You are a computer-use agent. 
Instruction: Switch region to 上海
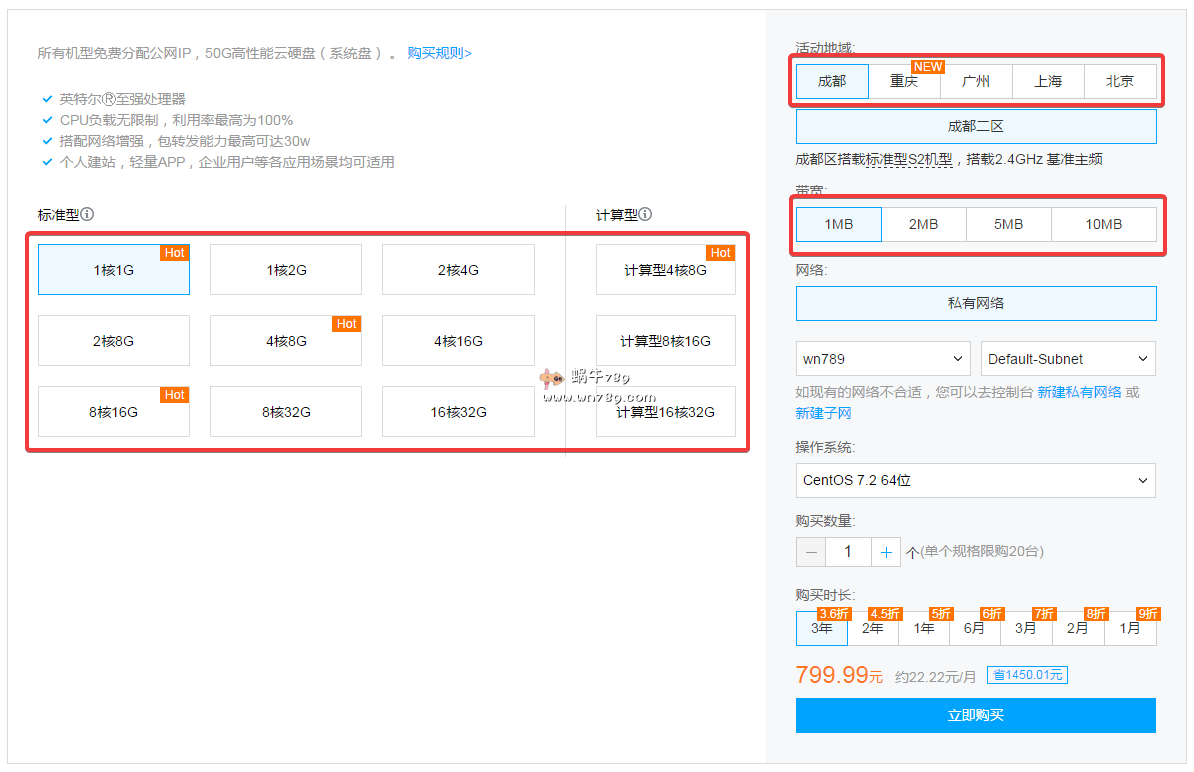[x=1048, y=82]
